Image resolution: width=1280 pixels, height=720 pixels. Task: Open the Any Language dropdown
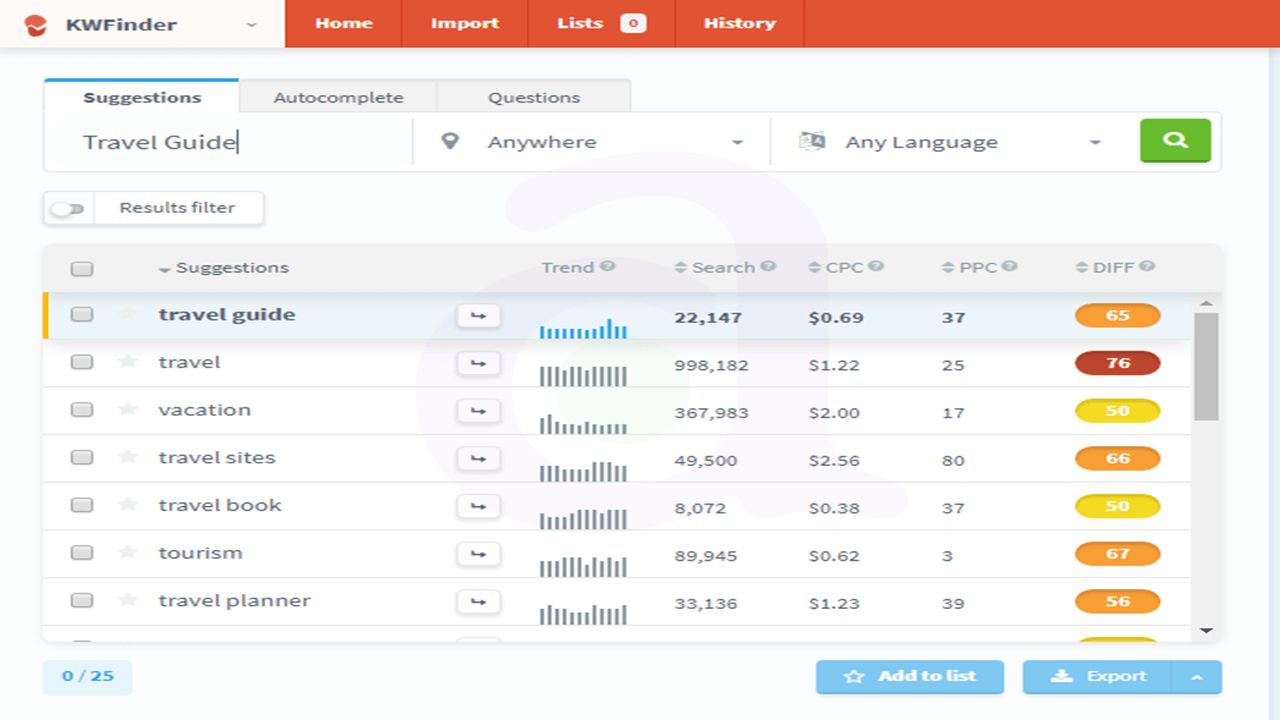click(950, 142)
